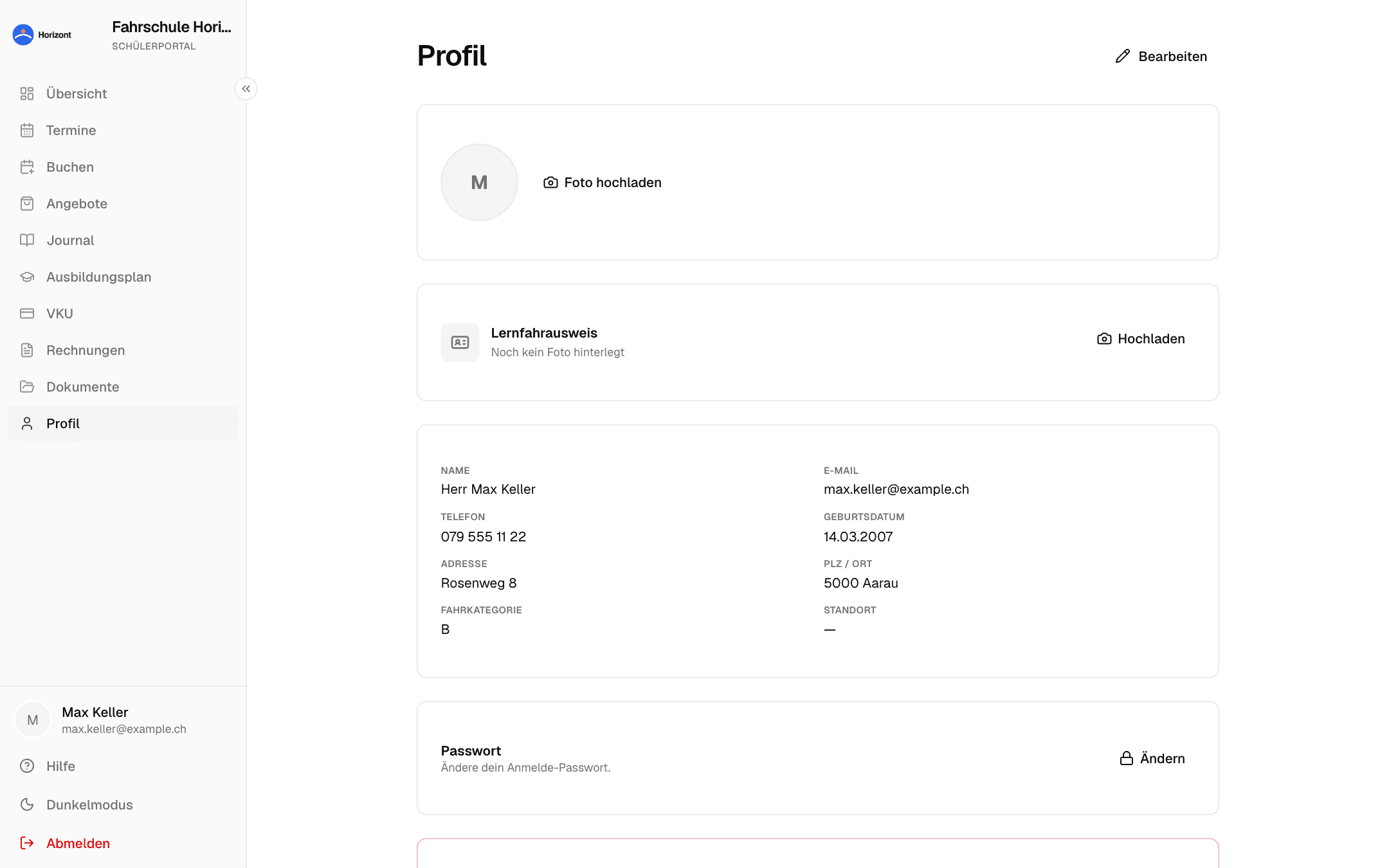
Task: Click the Übersicht dashboard icon
Action: pos(27,94)
